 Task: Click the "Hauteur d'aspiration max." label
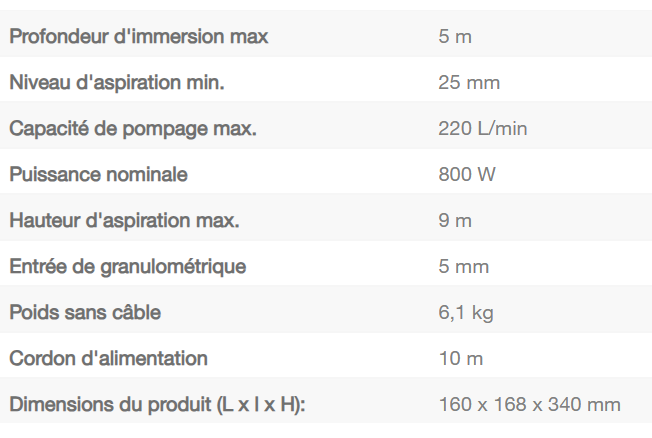[124, 220]
